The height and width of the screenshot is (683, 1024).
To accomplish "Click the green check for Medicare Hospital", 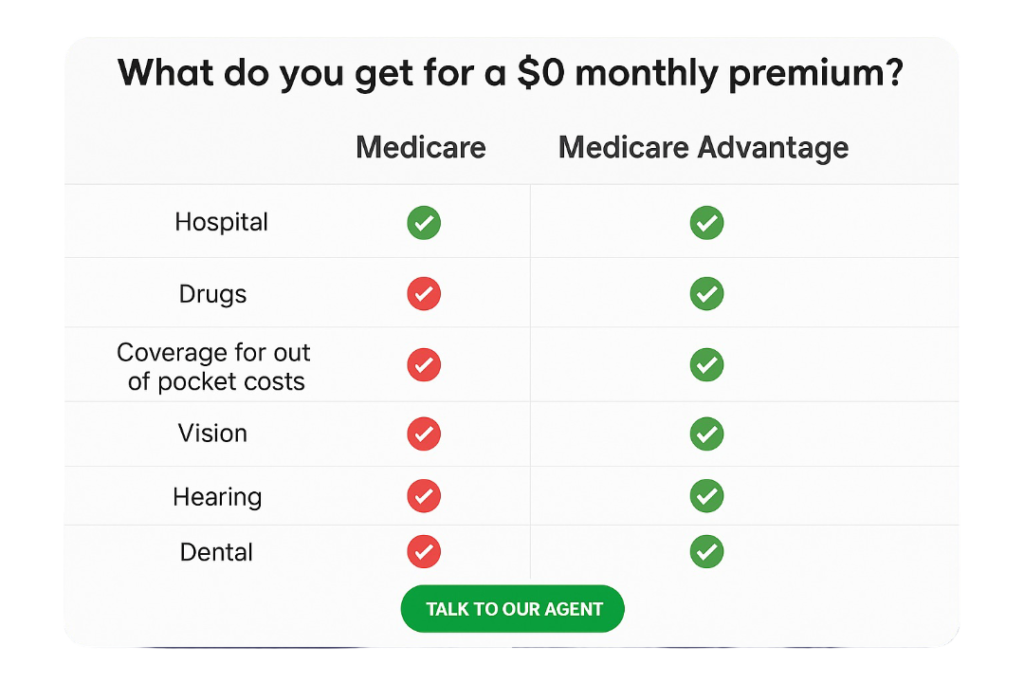I will click(424, 223).
